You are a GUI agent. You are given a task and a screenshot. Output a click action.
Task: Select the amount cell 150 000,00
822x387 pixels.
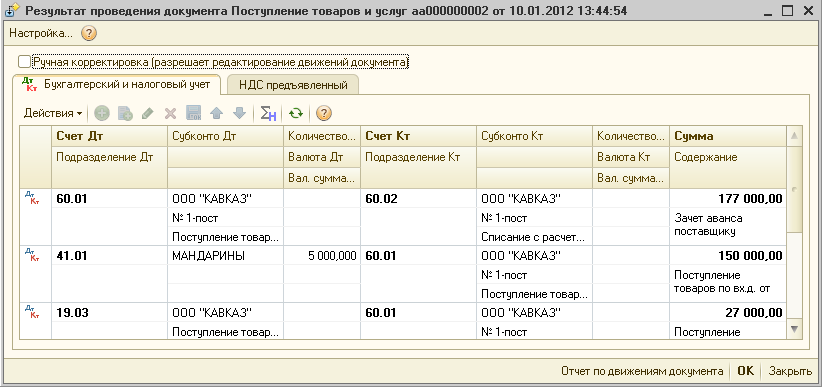[728, 256]
